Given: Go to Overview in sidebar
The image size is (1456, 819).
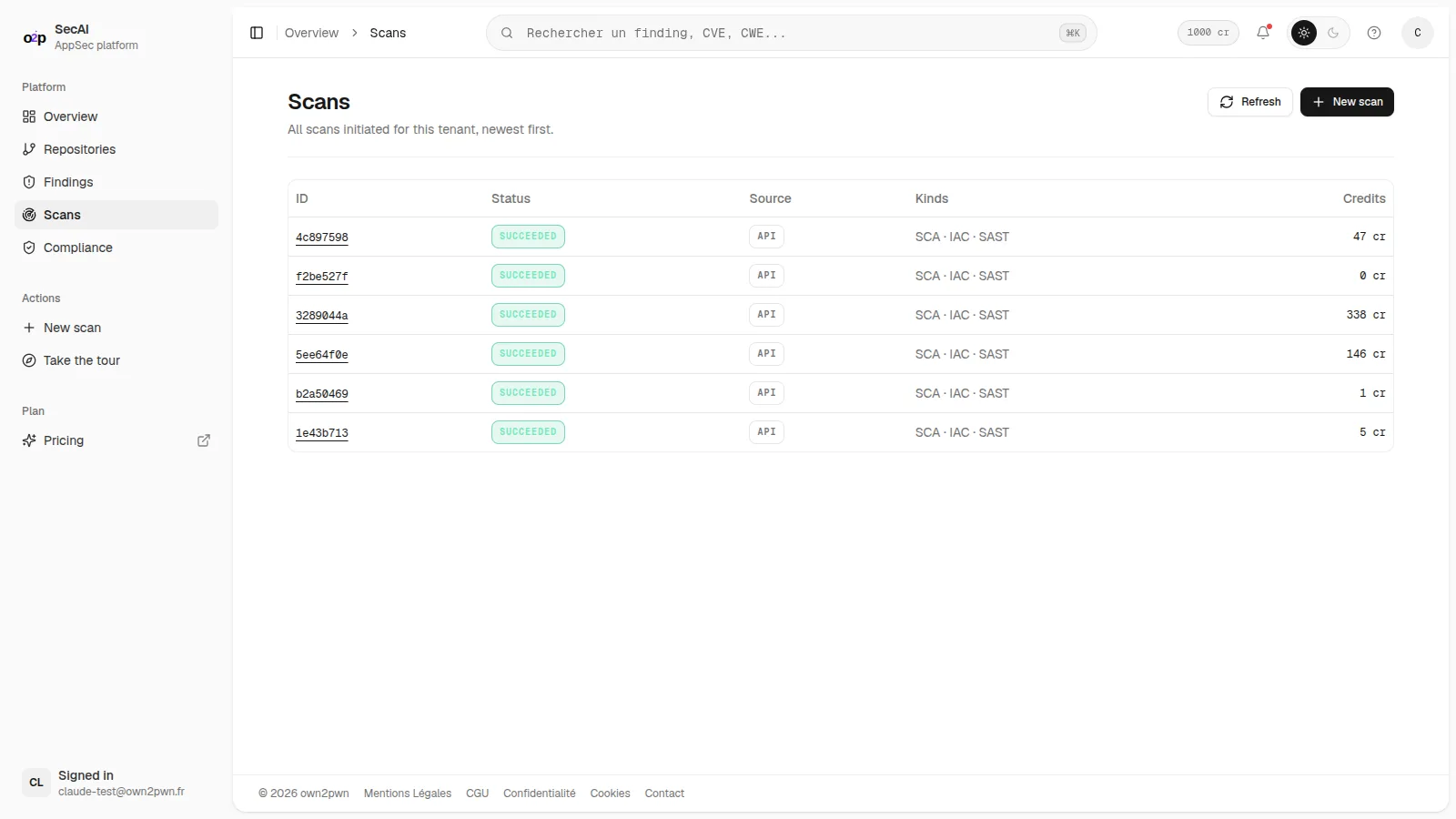Looking at the screenshot, I should point(116,116).
